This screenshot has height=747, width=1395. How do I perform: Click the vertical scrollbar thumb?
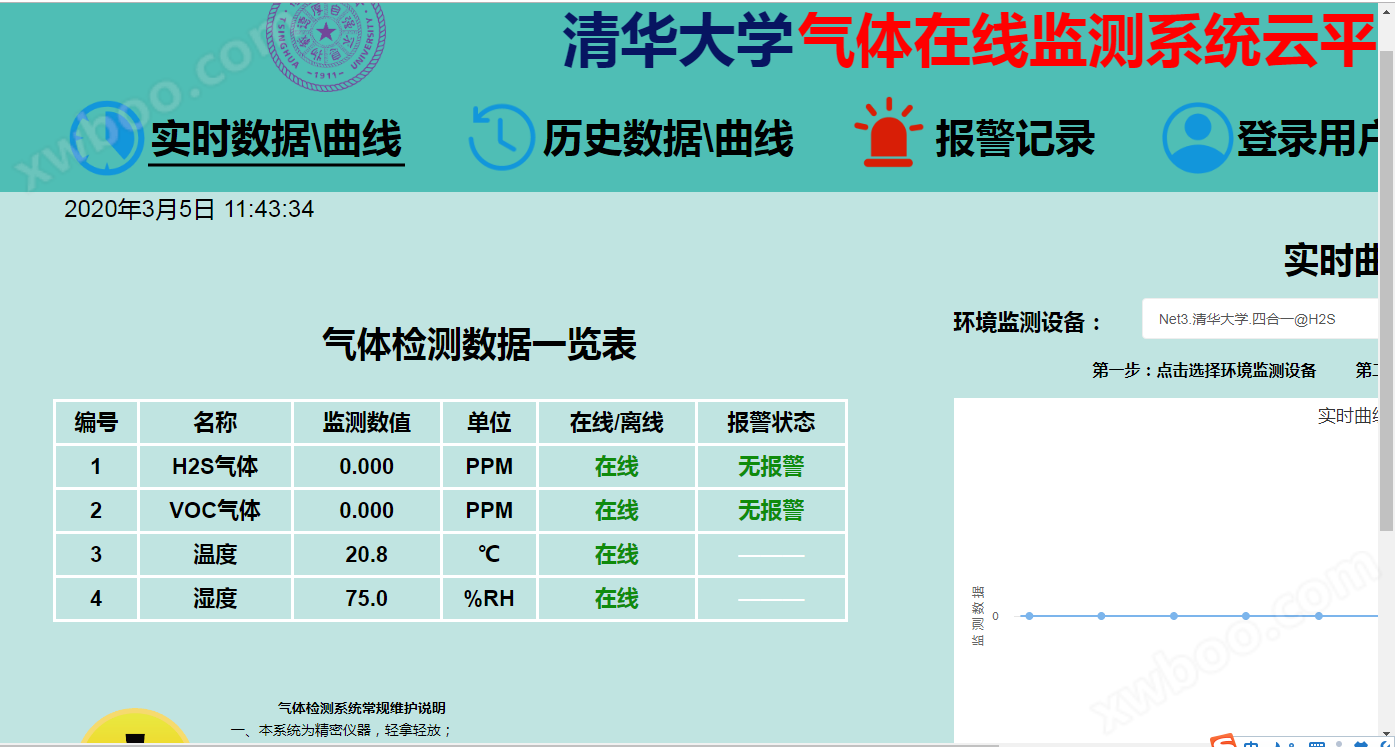click(x=1387, y=289)
